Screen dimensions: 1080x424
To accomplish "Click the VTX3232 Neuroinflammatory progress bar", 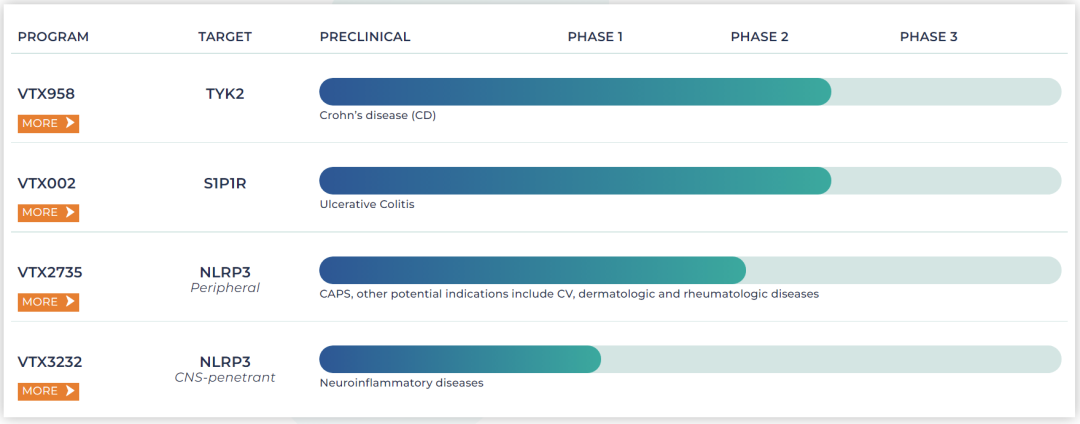I will tap(460, 359).
